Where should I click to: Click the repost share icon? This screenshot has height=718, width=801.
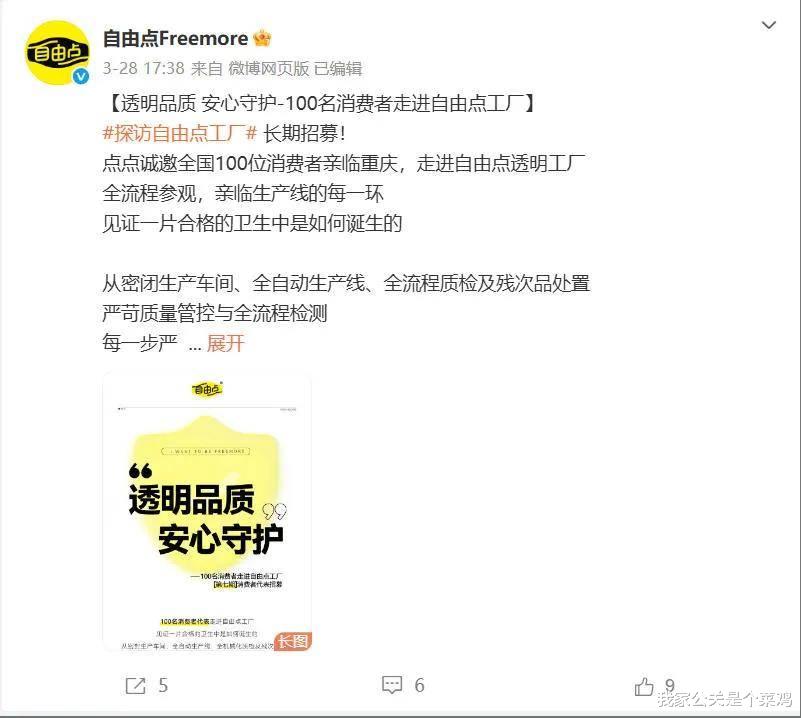[x=136, y=685]
